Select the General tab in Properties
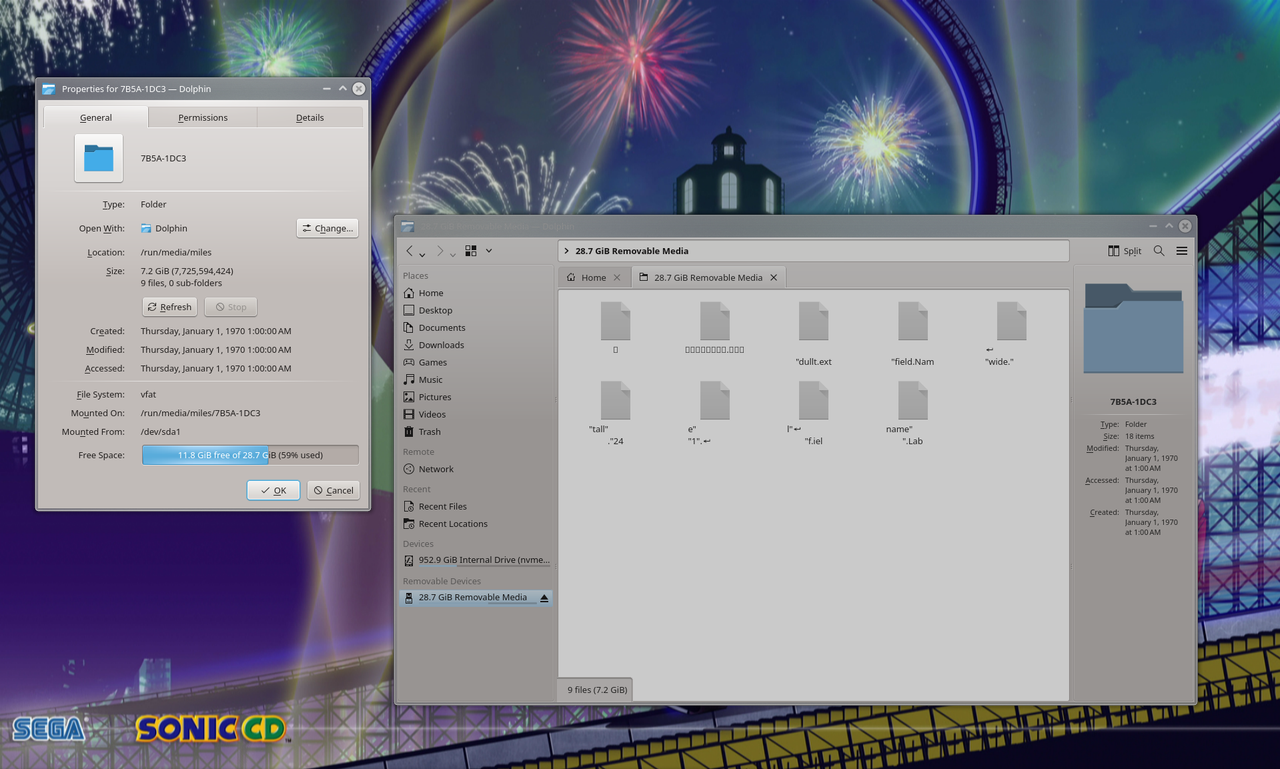The height and width of the screenshot is (769, 1280). (x=96, y=117)
